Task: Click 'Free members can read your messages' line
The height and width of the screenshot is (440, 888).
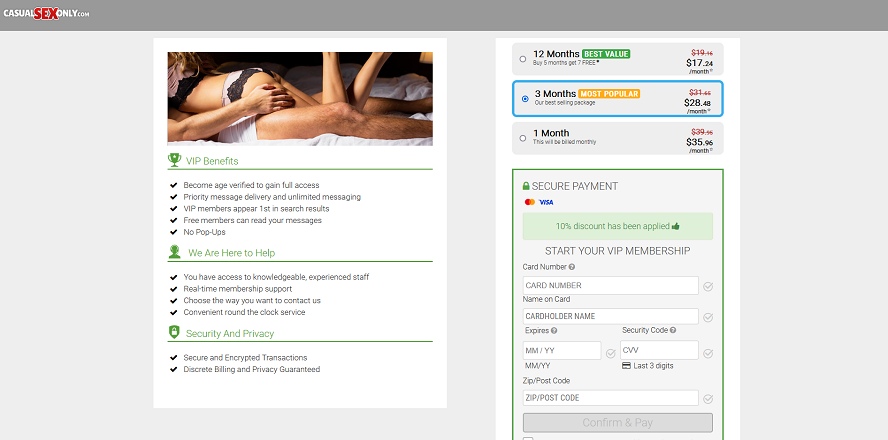Action: click(x=253, y=220)
